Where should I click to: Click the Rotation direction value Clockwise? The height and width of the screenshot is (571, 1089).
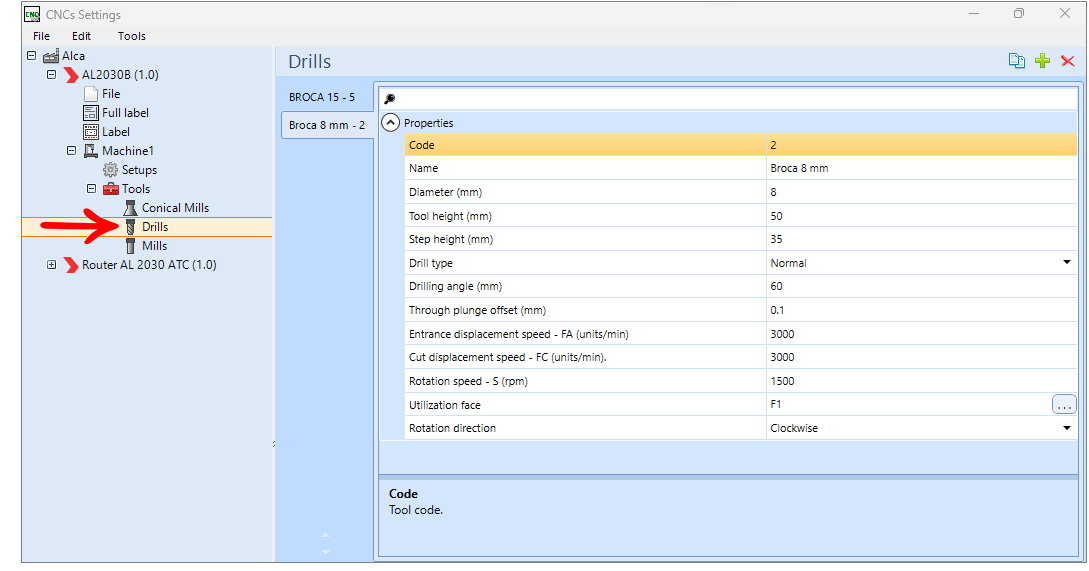pos(794,429)
